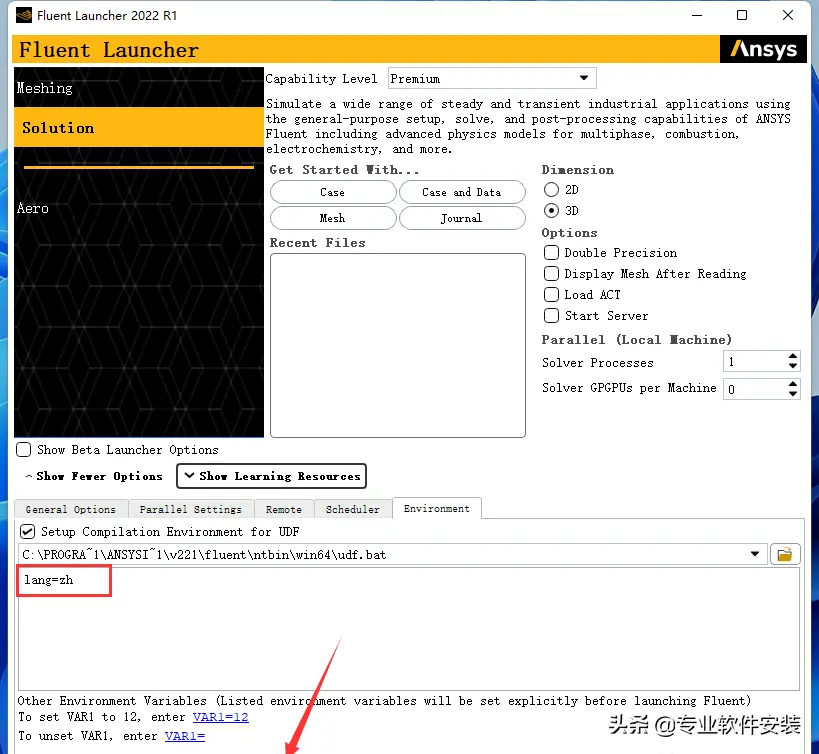The height and width of the screenshot is (754, 819).
Task: Select Solution mode in left panel
Action: pyautogui.click(x=138, y=127)
